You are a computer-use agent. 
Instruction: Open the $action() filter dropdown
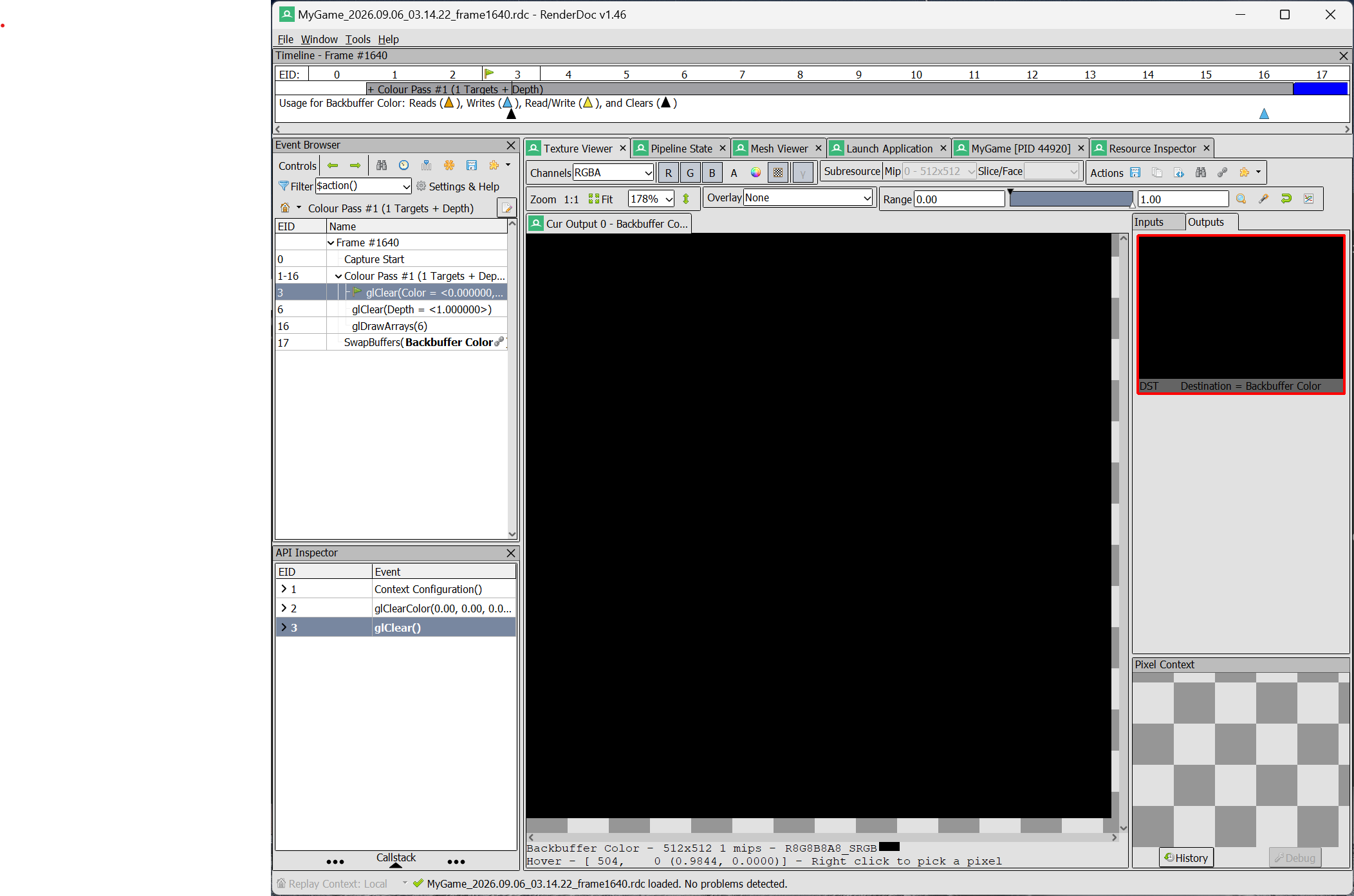pos(364,186)
